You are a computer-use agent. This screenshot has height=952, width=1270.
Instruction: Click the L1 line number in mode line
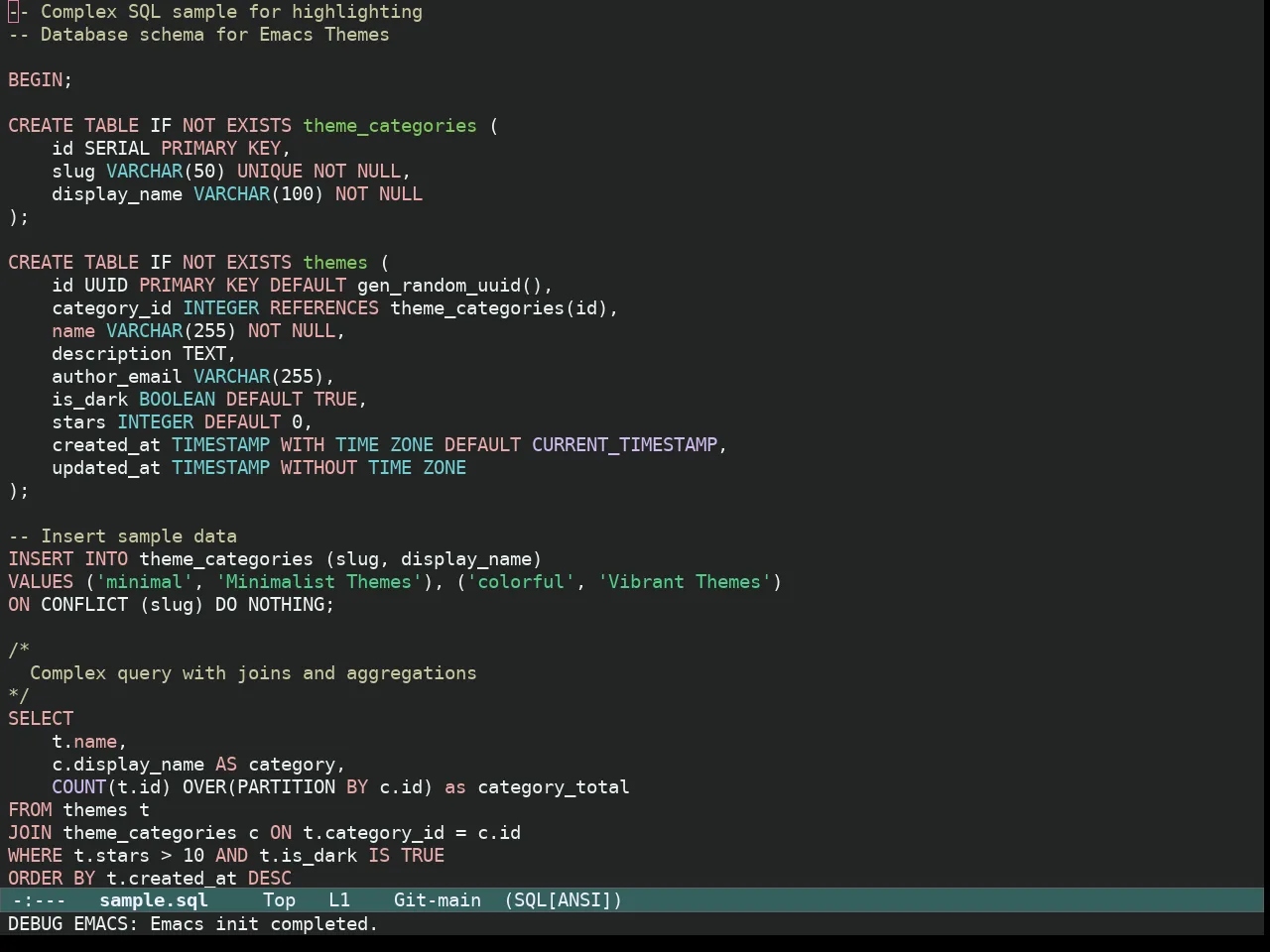coord(339,900)
